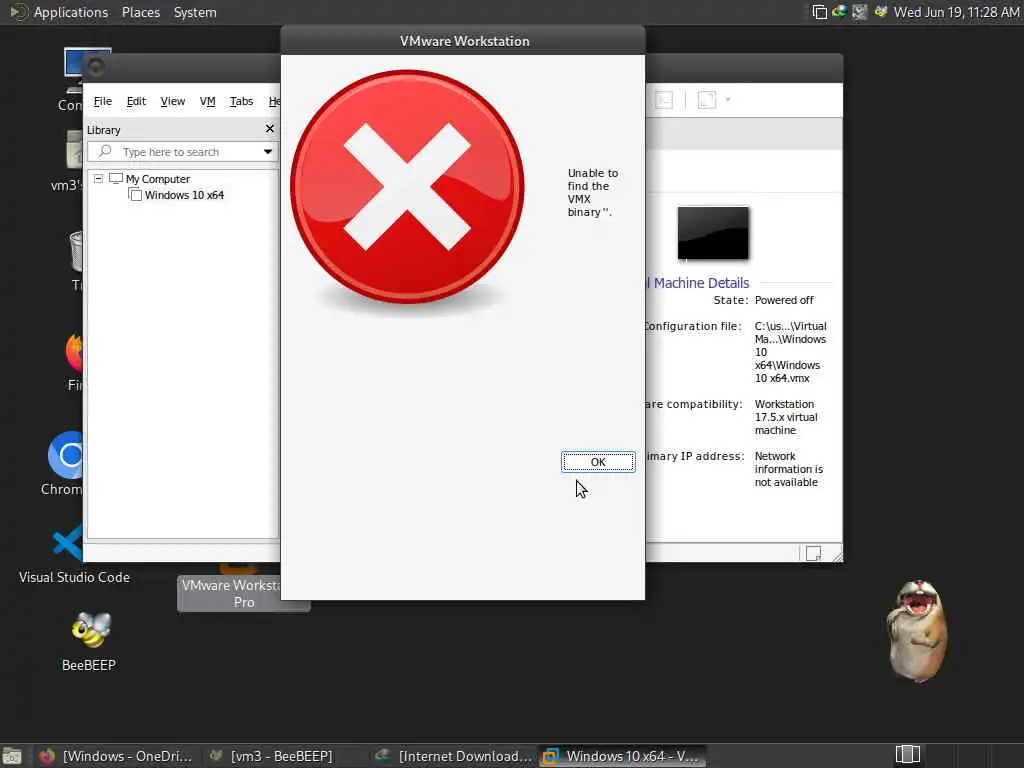The width and height of the screenshot is (1024, 768).
Task: Select Windows 10 x64 virtual machine entry
Action: pos(184,195)
